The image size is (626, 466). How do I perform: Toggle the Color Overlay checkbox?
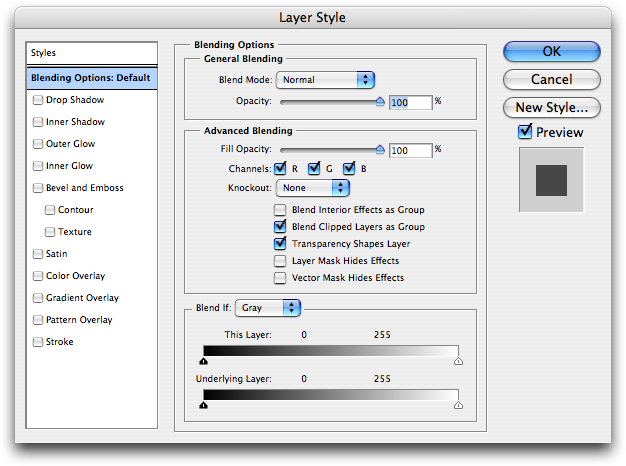pyautogui.click(x=38, y=276)
